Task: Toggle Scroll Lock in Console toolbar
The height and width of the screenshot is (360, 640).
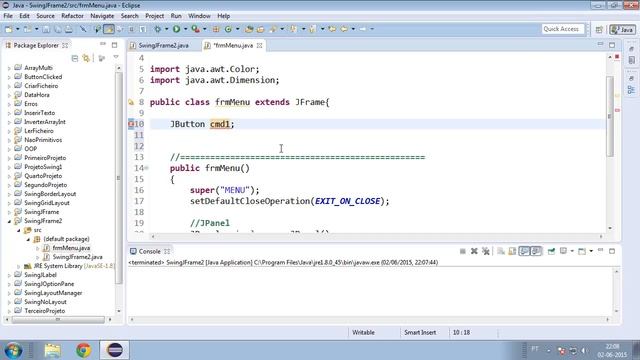Action: click(512, 251)
